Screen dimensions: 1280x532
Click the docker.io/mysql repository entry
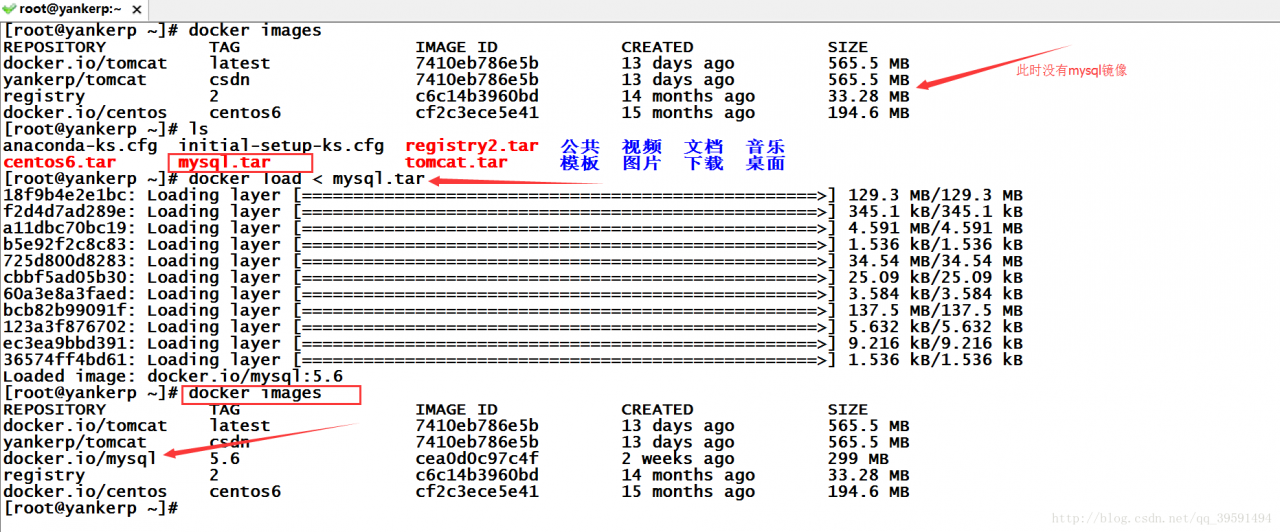point(80,459)
